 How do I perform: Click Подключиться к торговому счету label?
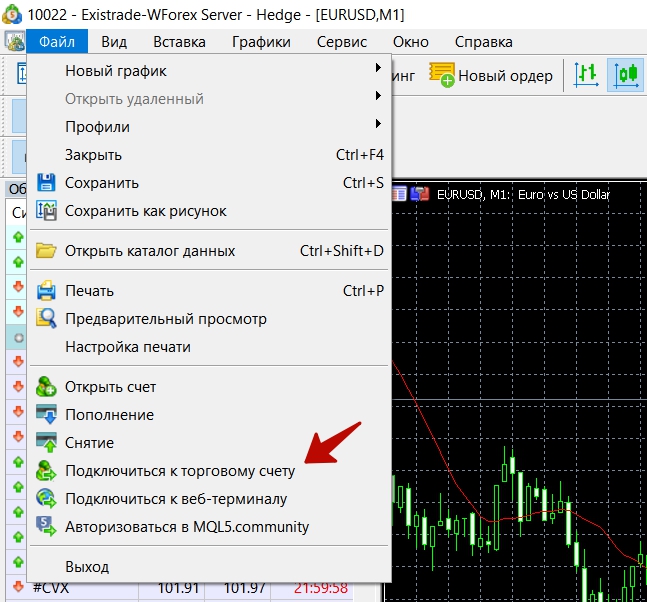click(x=180, y=471)
